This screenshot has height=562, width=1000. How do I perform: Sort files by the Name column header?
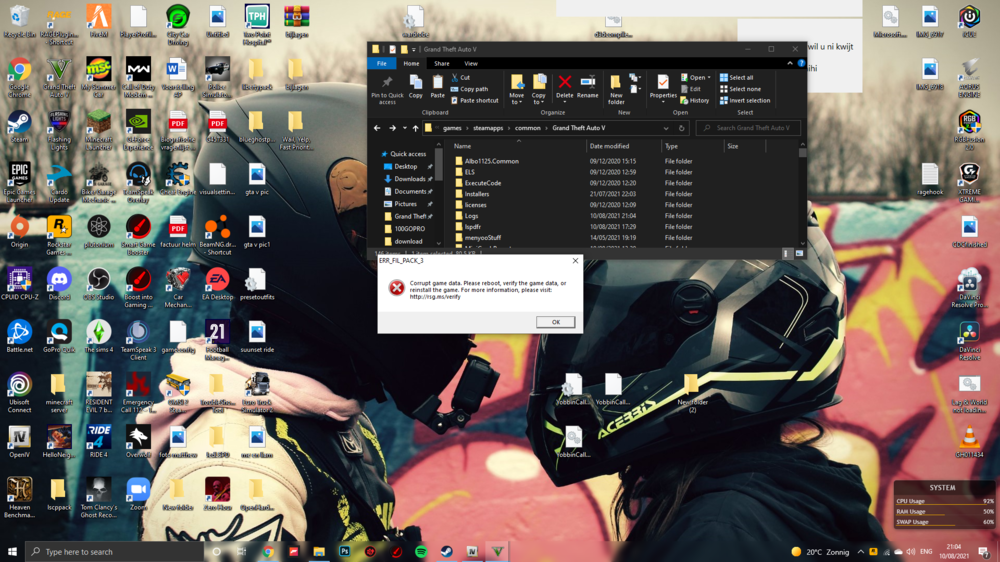[x=462, y=146]
